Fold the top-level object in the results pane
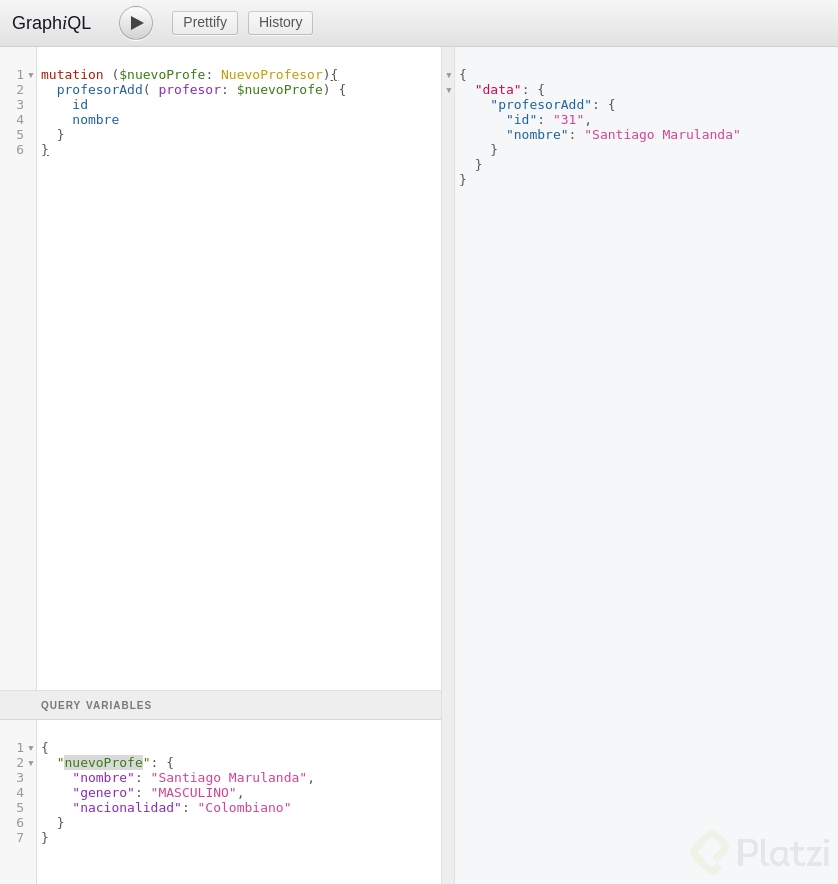 [x=448, y=74]
